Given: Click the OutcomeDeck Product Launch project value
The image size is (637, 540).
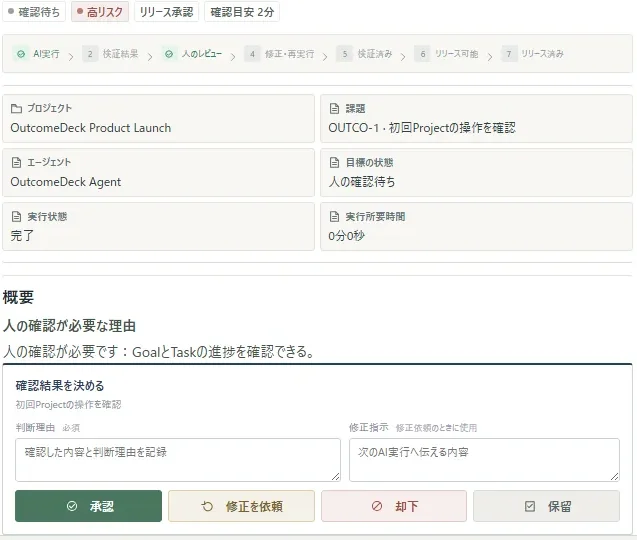Looking at the screenshot, I should [91, 128].
